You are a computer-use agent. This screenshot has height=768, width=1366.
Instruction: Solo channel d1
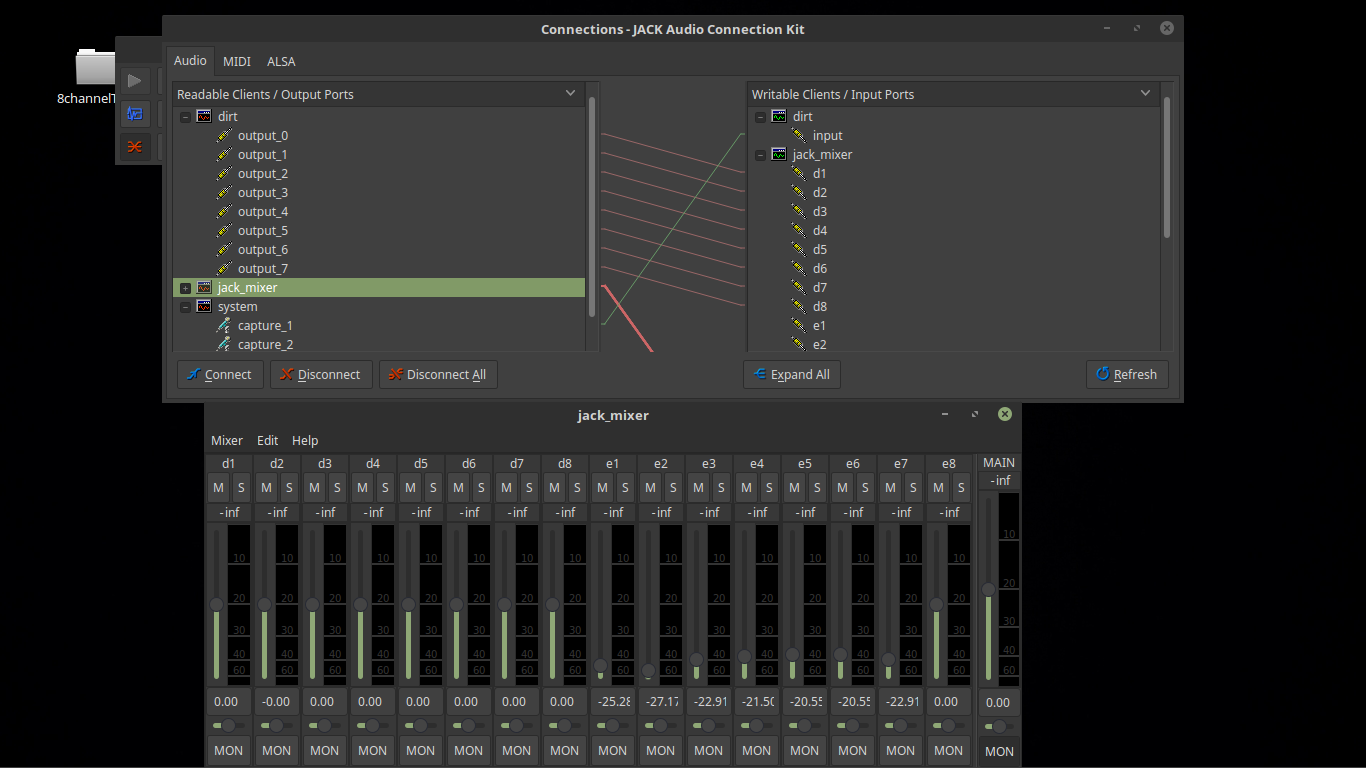(x=241, y=488)
